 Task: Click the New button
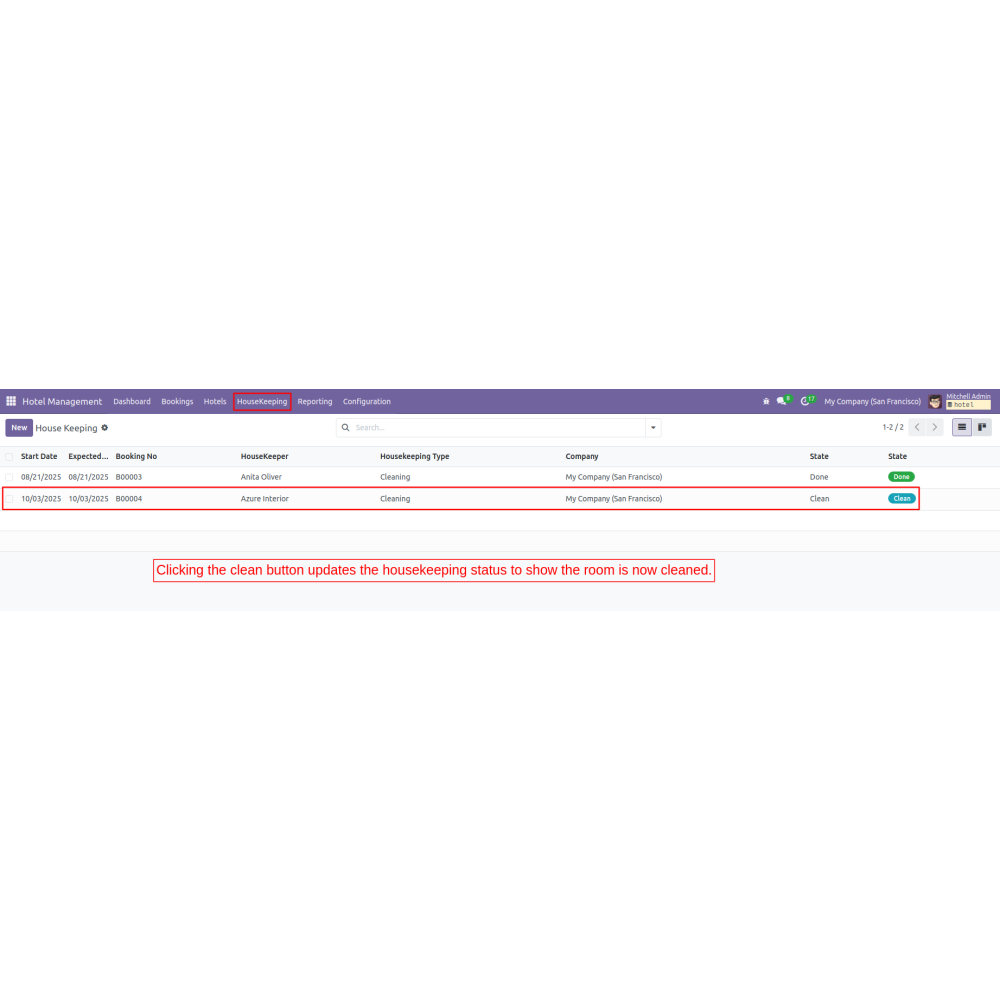pyautogui.click(x=19, y=428)
